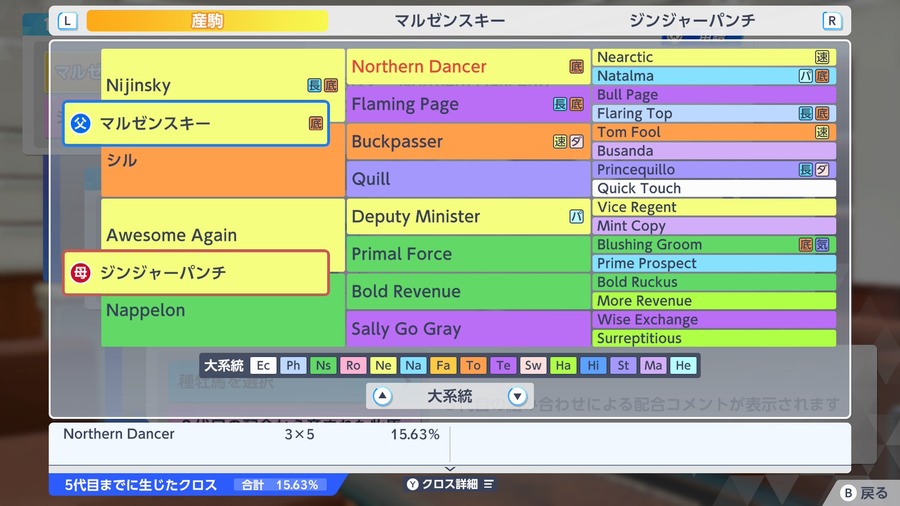Image resolution: width=900 pixels, height=506 pixels.
Task: Click the パ trait icon on Natalma
Action: point(806,76)
